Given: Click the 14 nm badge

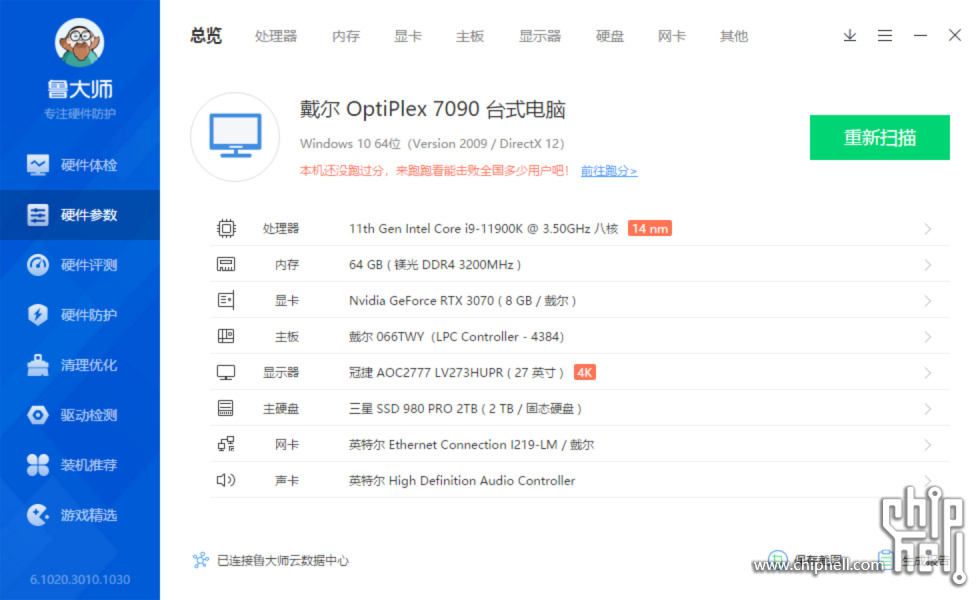Looking at the screenshot, I should point(649,229).
